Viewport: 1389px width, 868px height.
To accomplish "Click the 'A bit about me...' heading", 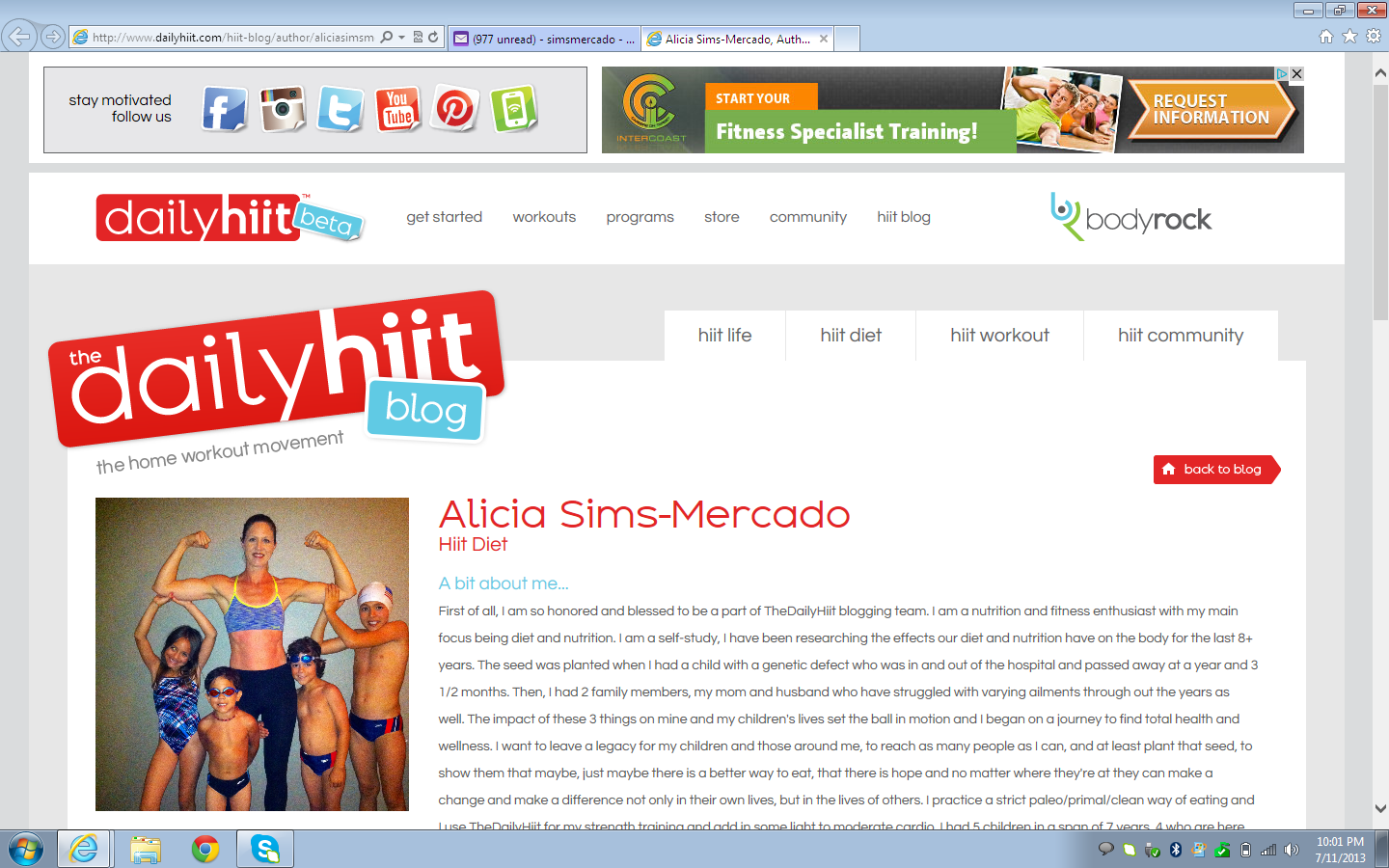I will (504, 583).
